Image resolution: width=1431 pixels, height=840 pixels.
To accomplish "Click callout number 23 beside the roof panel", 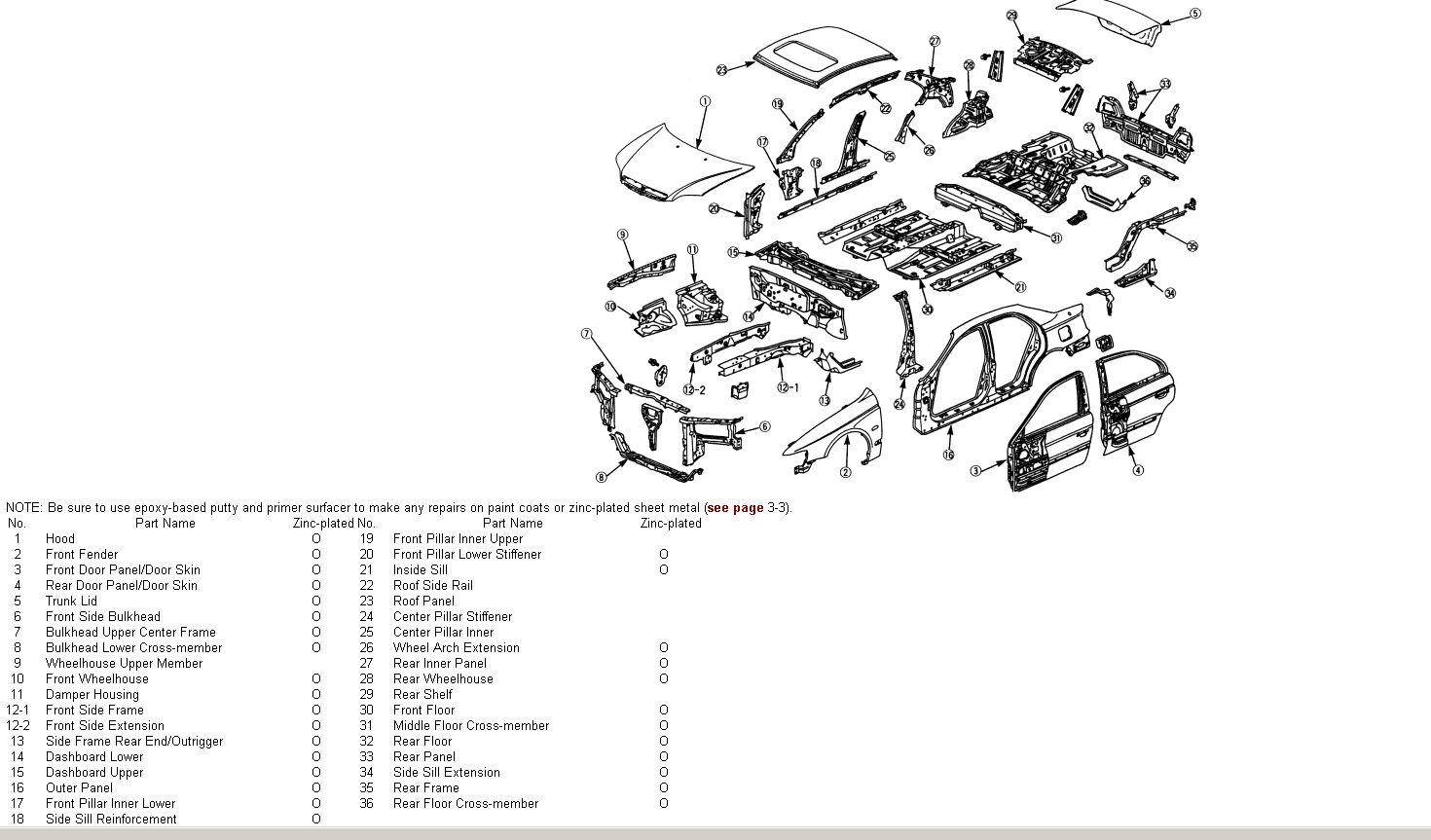I will tap(721, 69).
